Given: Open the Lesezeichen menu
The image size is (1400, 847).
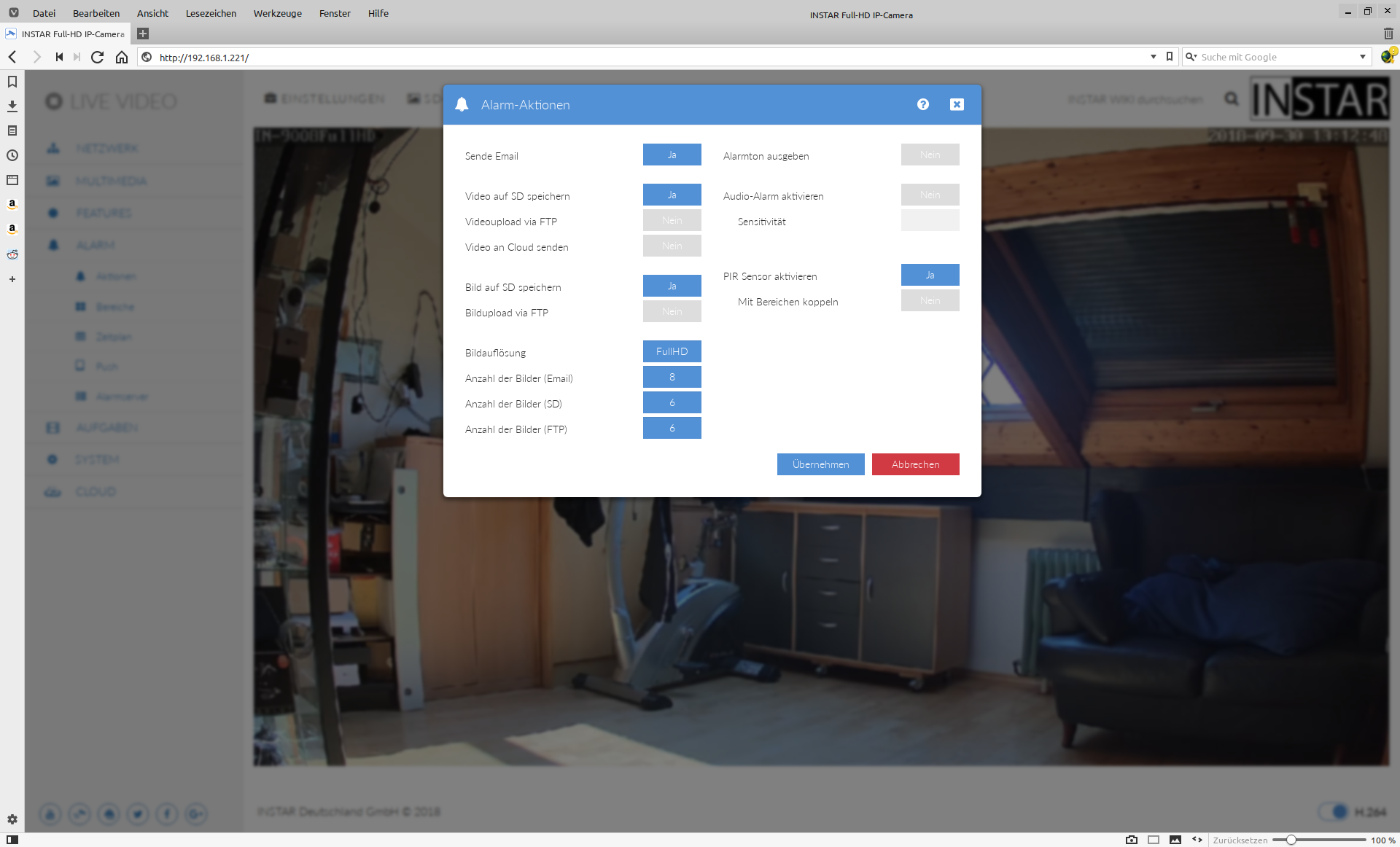Looking at the screenshot, I should (x=211, y=13).
